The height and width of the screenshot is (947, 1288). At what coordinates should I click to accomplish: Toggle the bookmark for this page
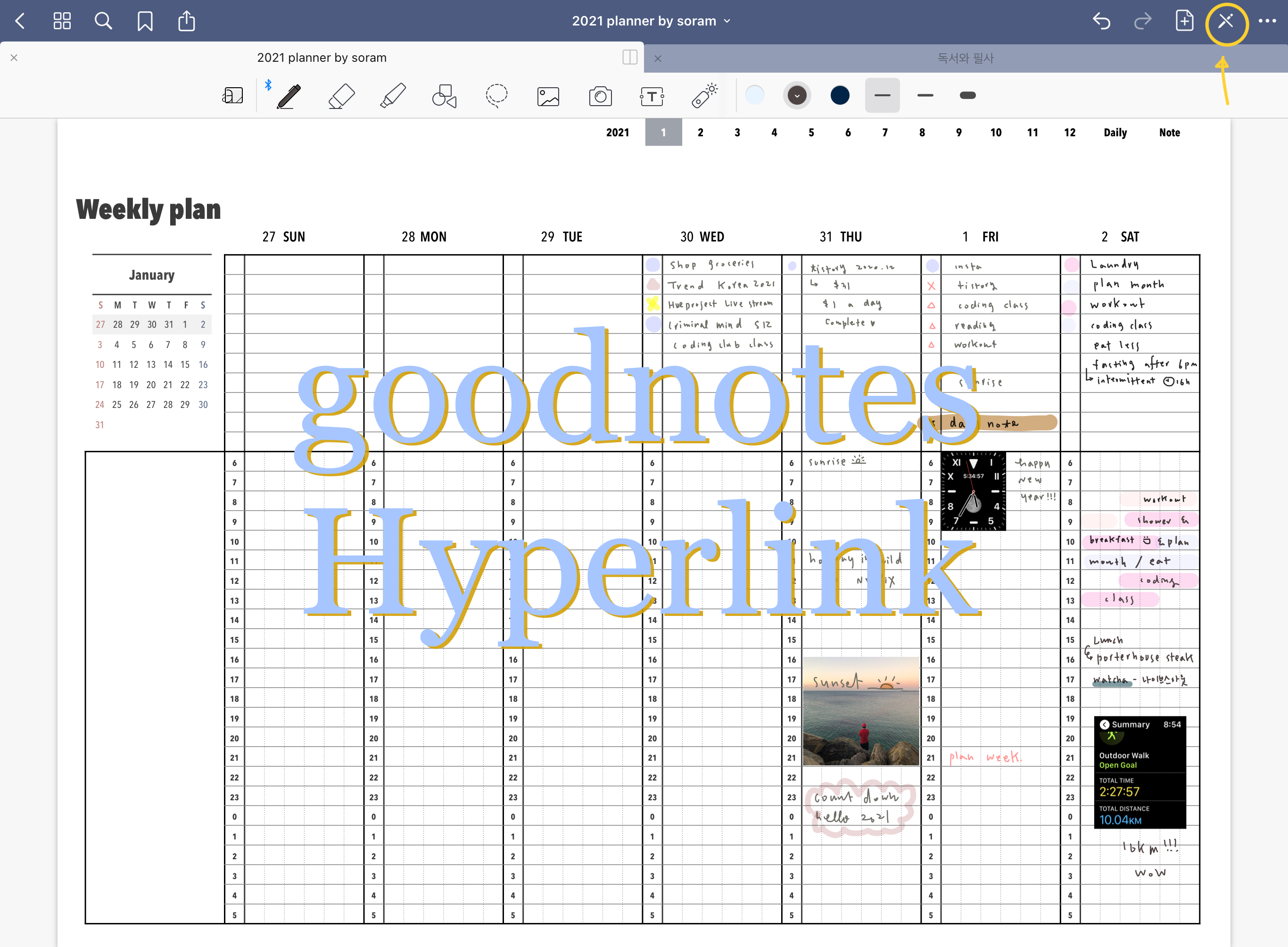pos(145,22)
